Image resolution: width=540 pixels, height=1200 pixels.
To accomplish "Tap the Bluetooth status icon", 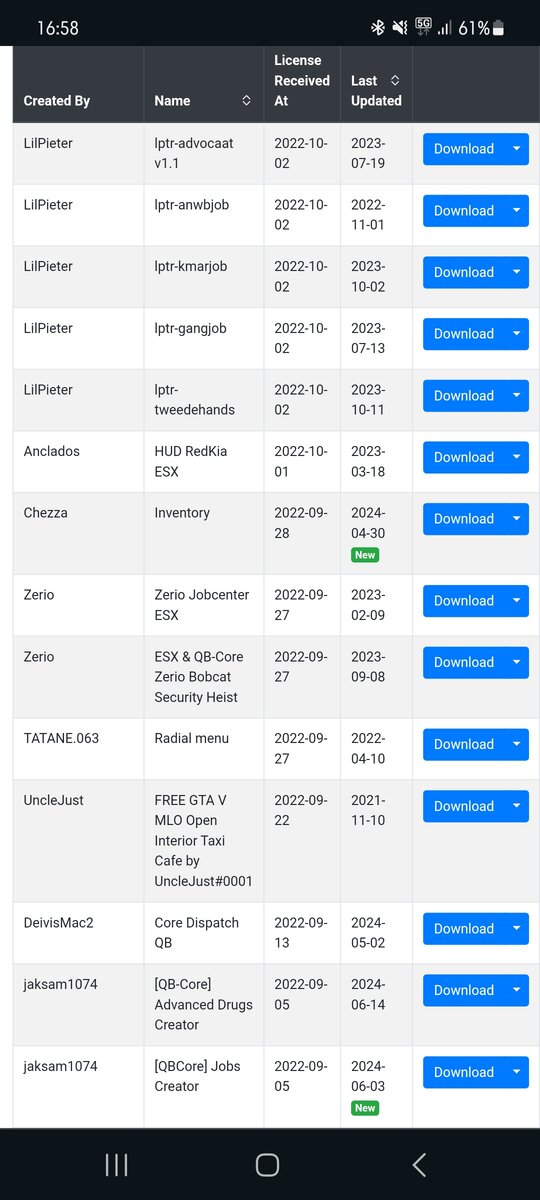I will click(x=378, y=28).
